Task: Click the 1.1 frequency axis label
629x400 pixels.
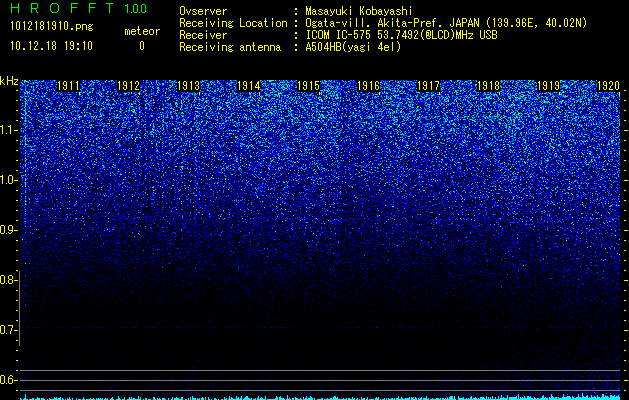Action: point(8,130)
